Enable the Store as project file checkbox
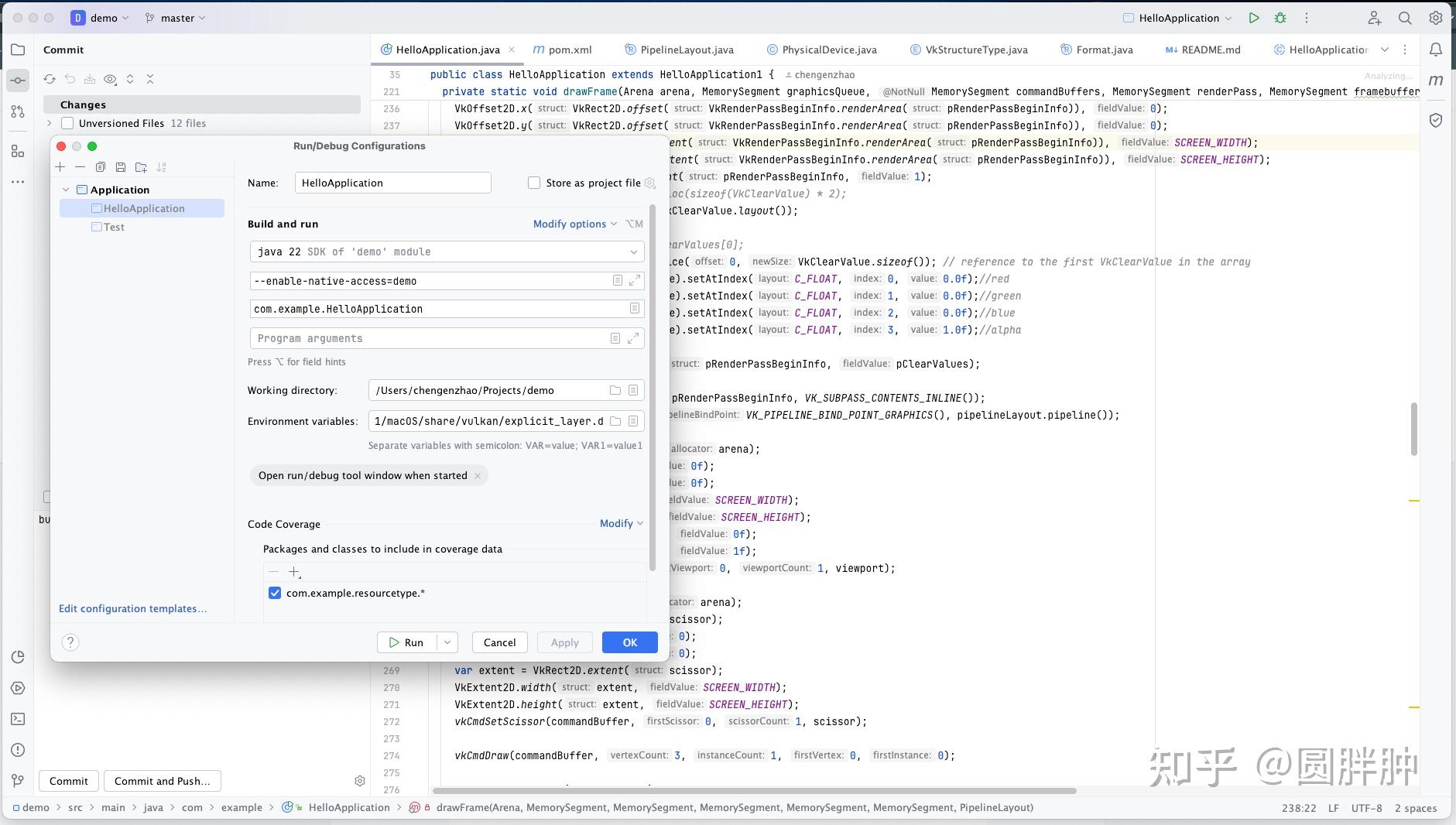Viewport: 1456px width, 825px height. tap(534, 183)
